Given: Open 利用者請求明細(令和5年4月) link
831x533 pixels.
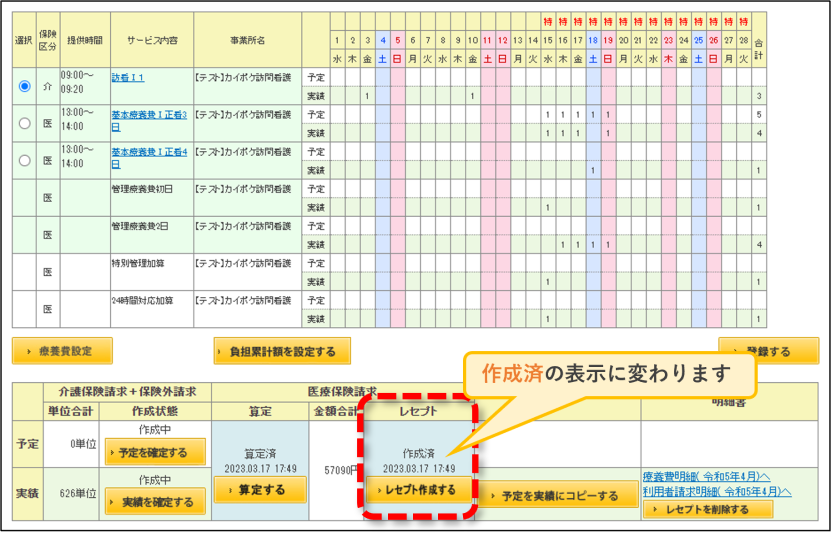Looking at the screenshot, I should (717, 492).
